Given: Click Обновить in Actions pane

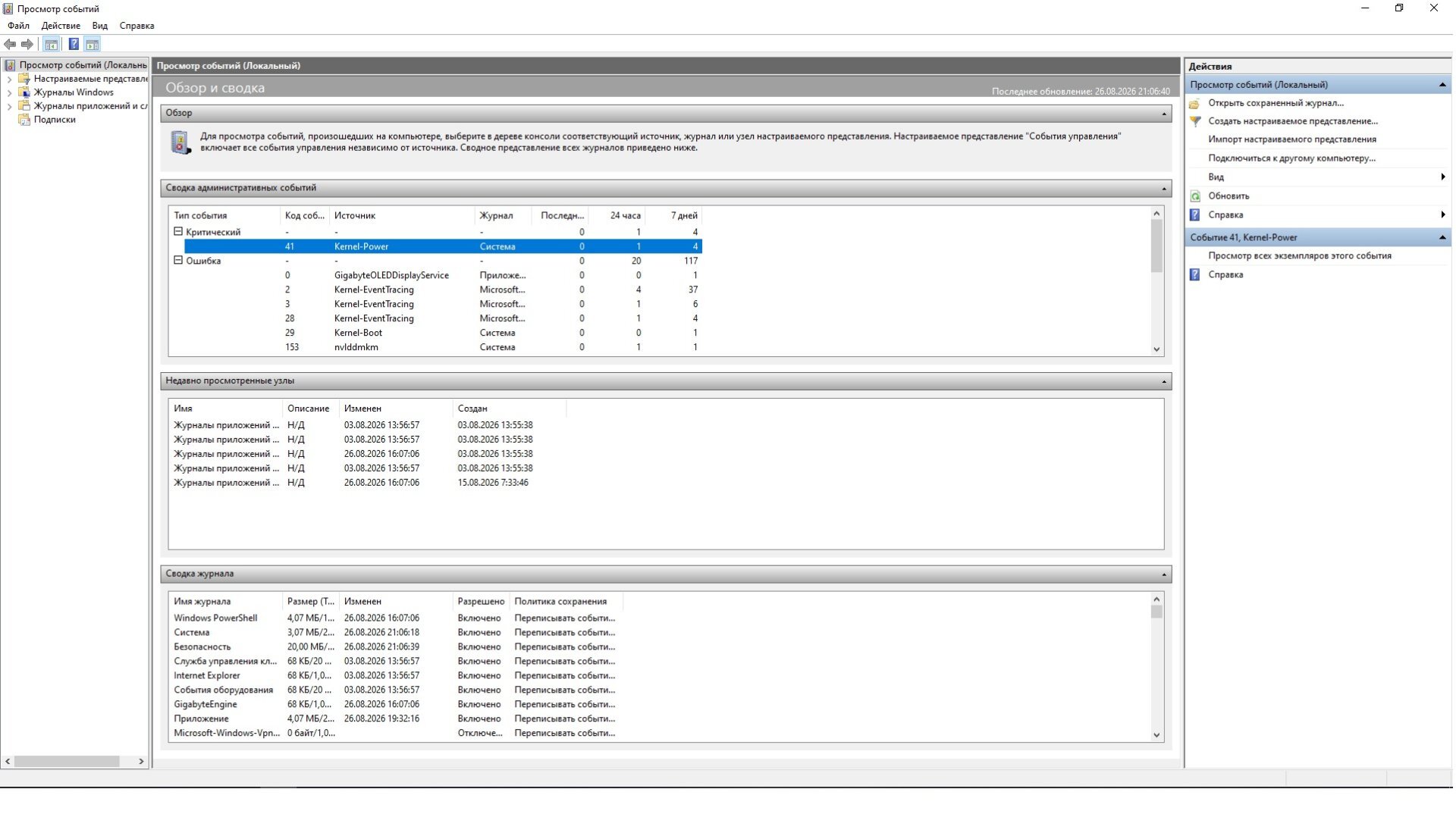Looking at the screenshot, I should tap(1228, 196).
